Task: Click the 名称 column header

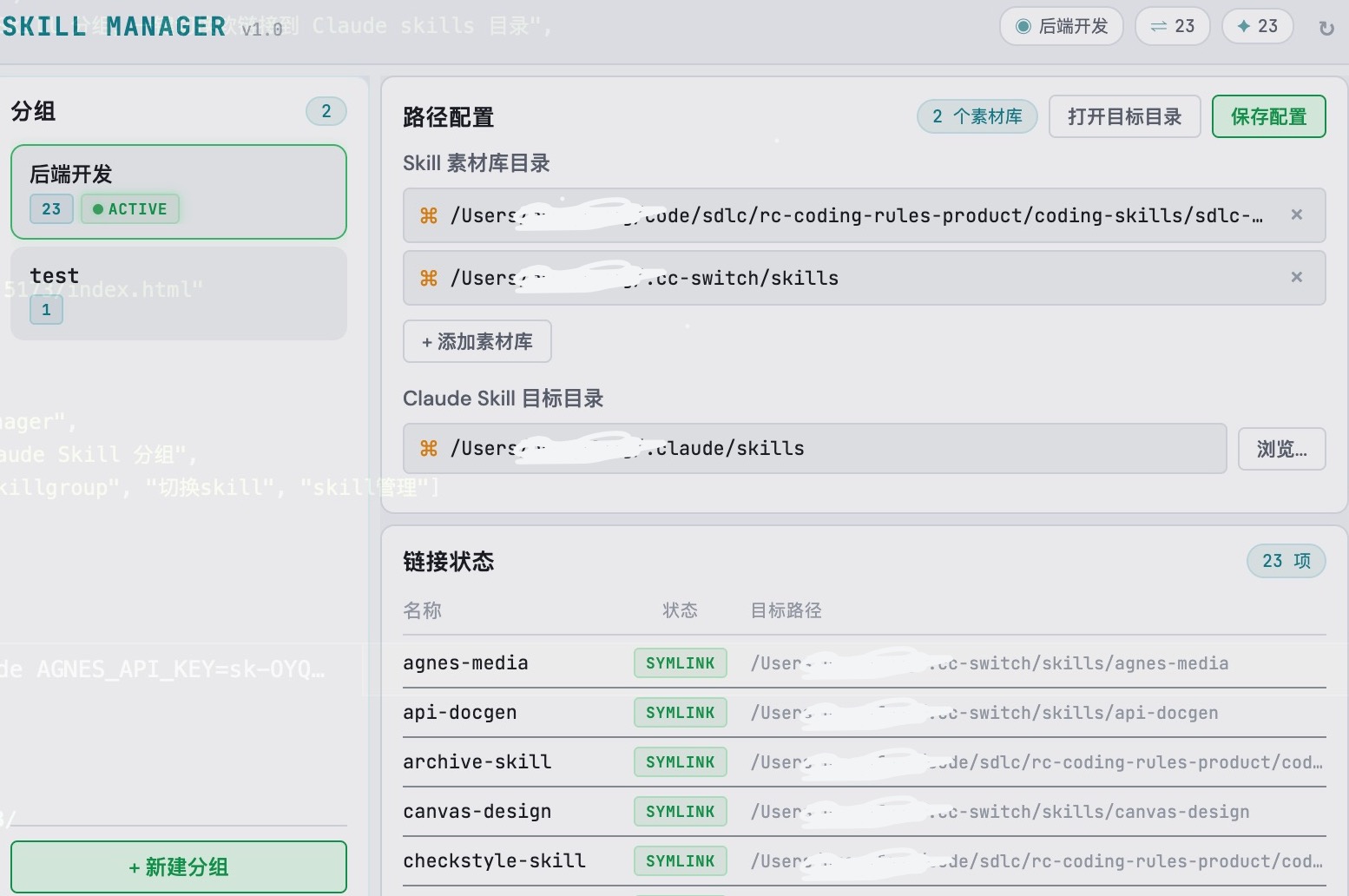Action: point(423,610)
